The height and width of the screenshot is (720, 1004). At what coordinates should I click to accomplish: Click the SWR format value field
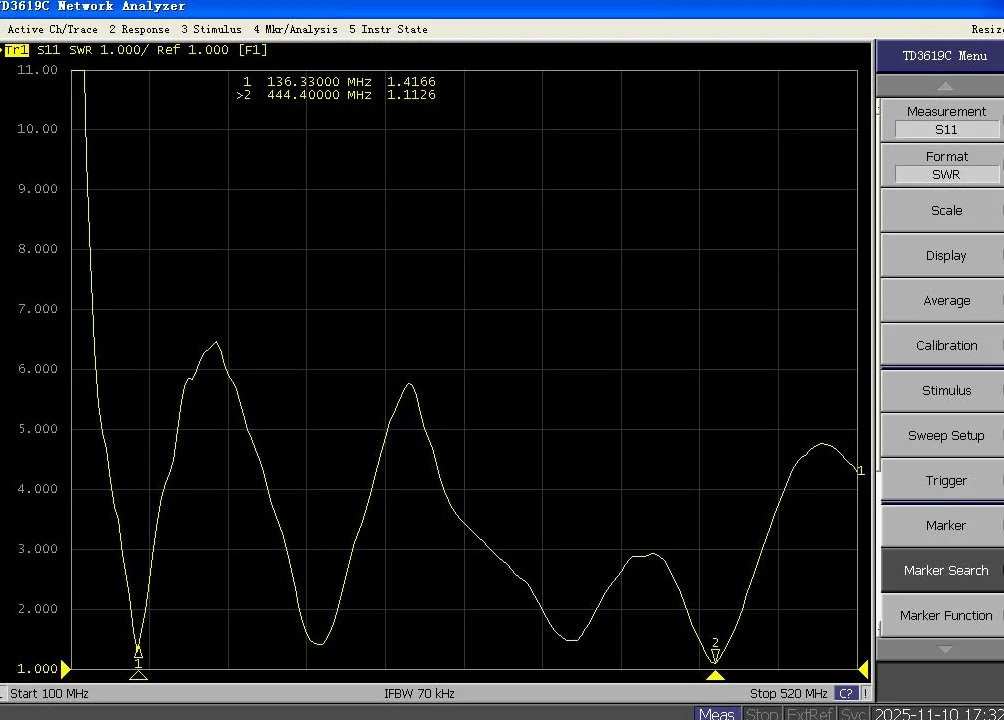946,174
